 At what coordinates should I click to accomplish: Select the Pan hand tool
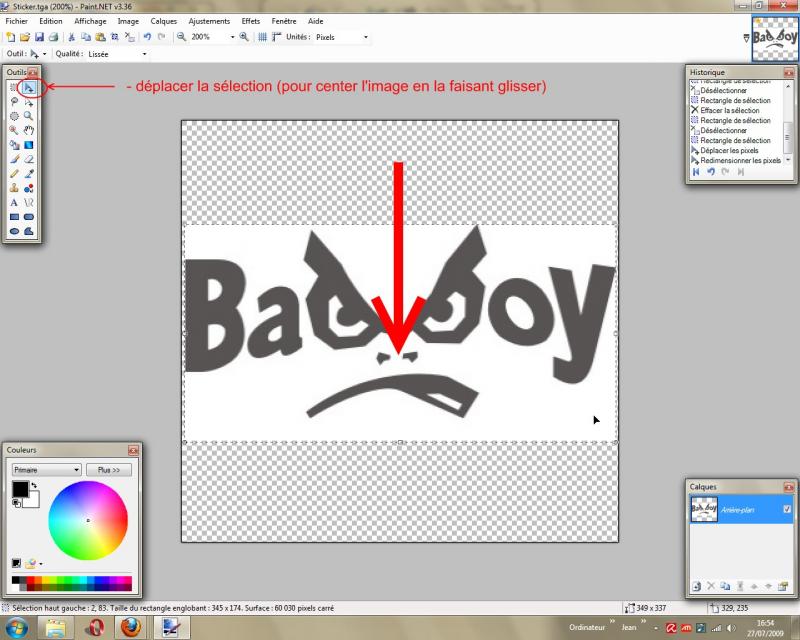point(29,131)
